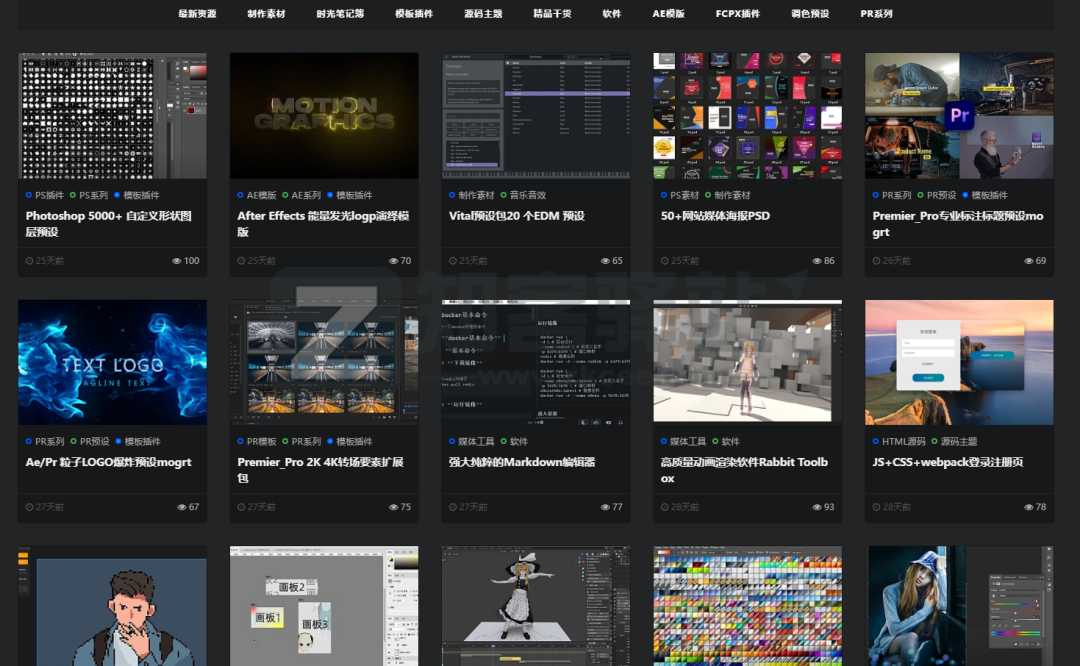
Task: Click the clock icon on the JS+CSS+webpack card
Action: click(x=877, y=507)
